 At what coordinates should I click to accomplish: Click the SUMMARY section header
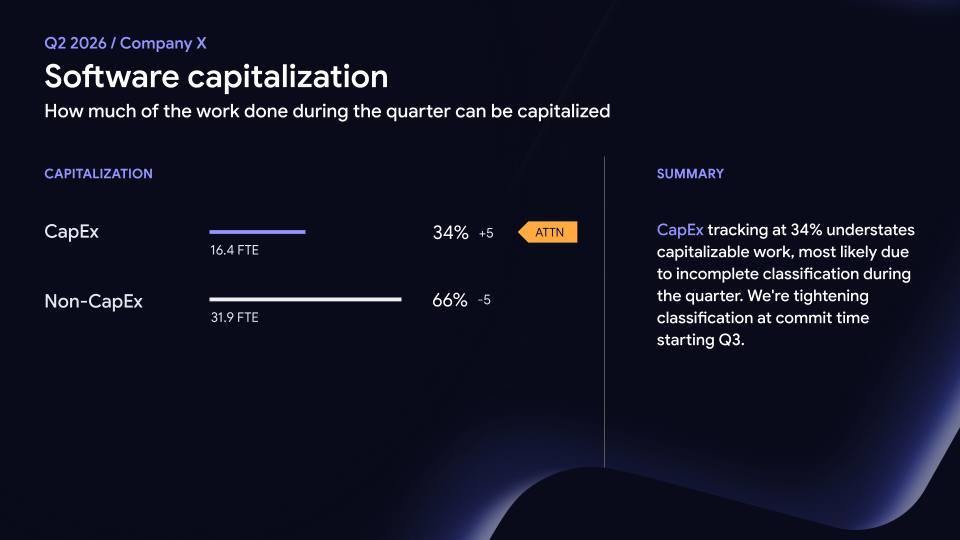click(x=690, y=174)
